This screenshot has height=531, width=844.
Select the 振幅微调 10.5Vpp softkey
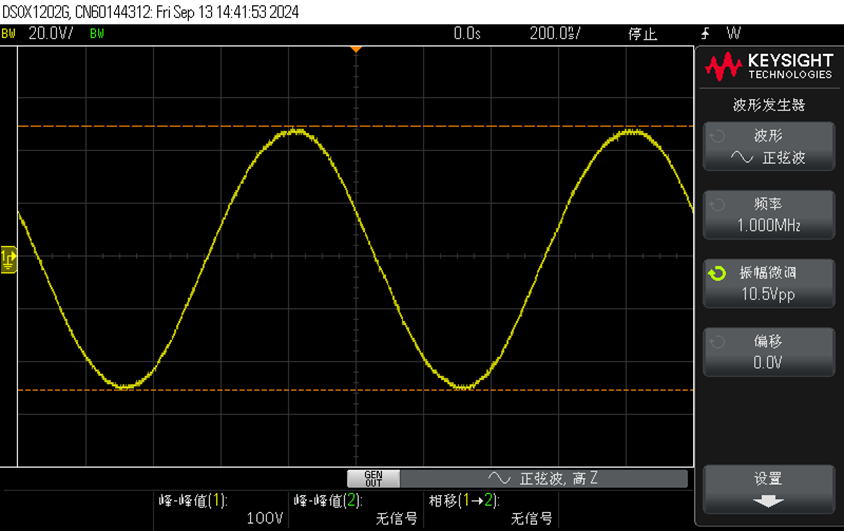point(768,283)
